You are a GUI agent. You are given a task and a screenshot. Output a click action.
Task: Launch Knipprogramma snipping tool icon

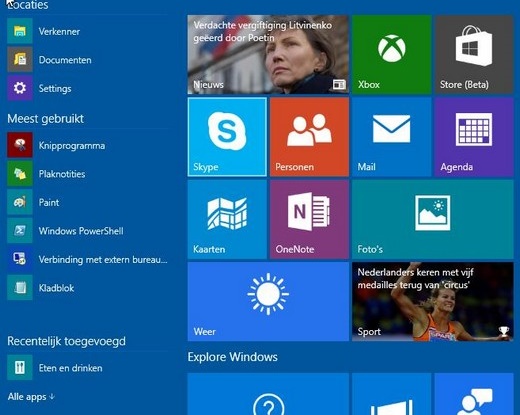(x=20, y=145)
